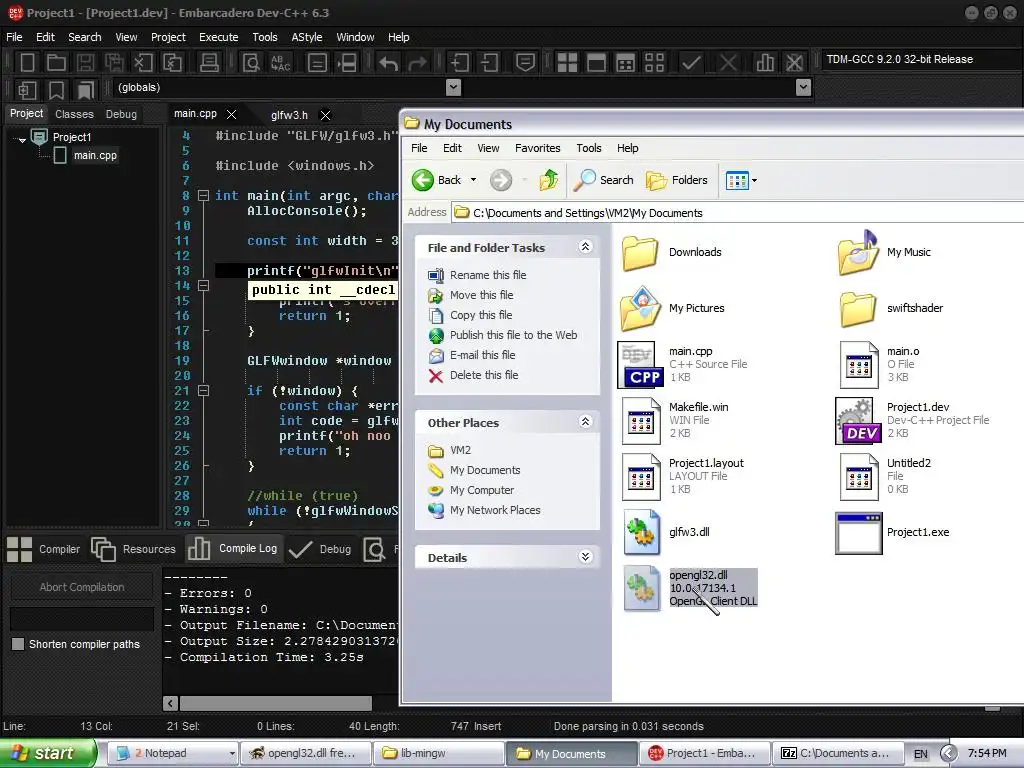Click the Close file icon in Dev-C++ toolbar
This screenshot has height=768, width=1024.
point(143,63)
